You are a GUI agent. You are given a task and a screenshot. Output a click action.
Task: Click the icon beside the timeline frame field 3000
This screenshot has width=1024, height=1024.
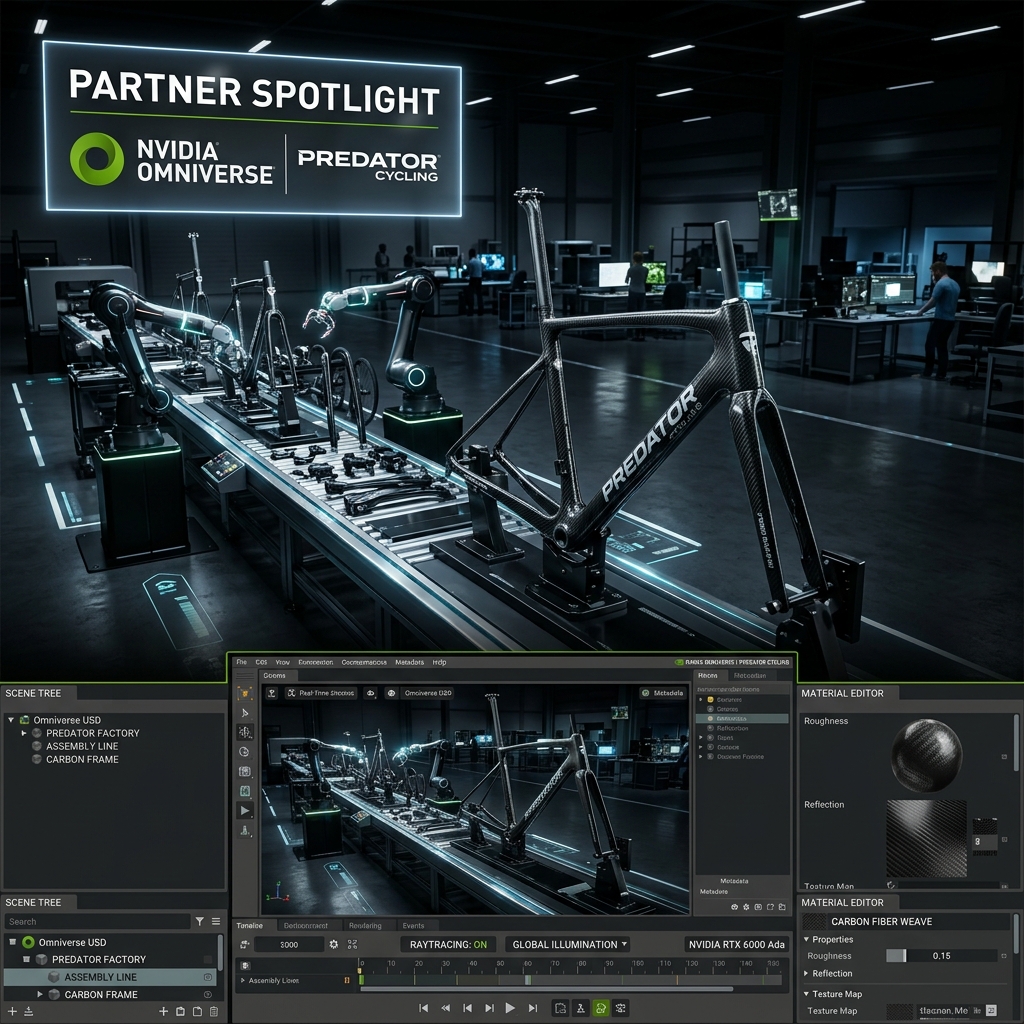244,944
